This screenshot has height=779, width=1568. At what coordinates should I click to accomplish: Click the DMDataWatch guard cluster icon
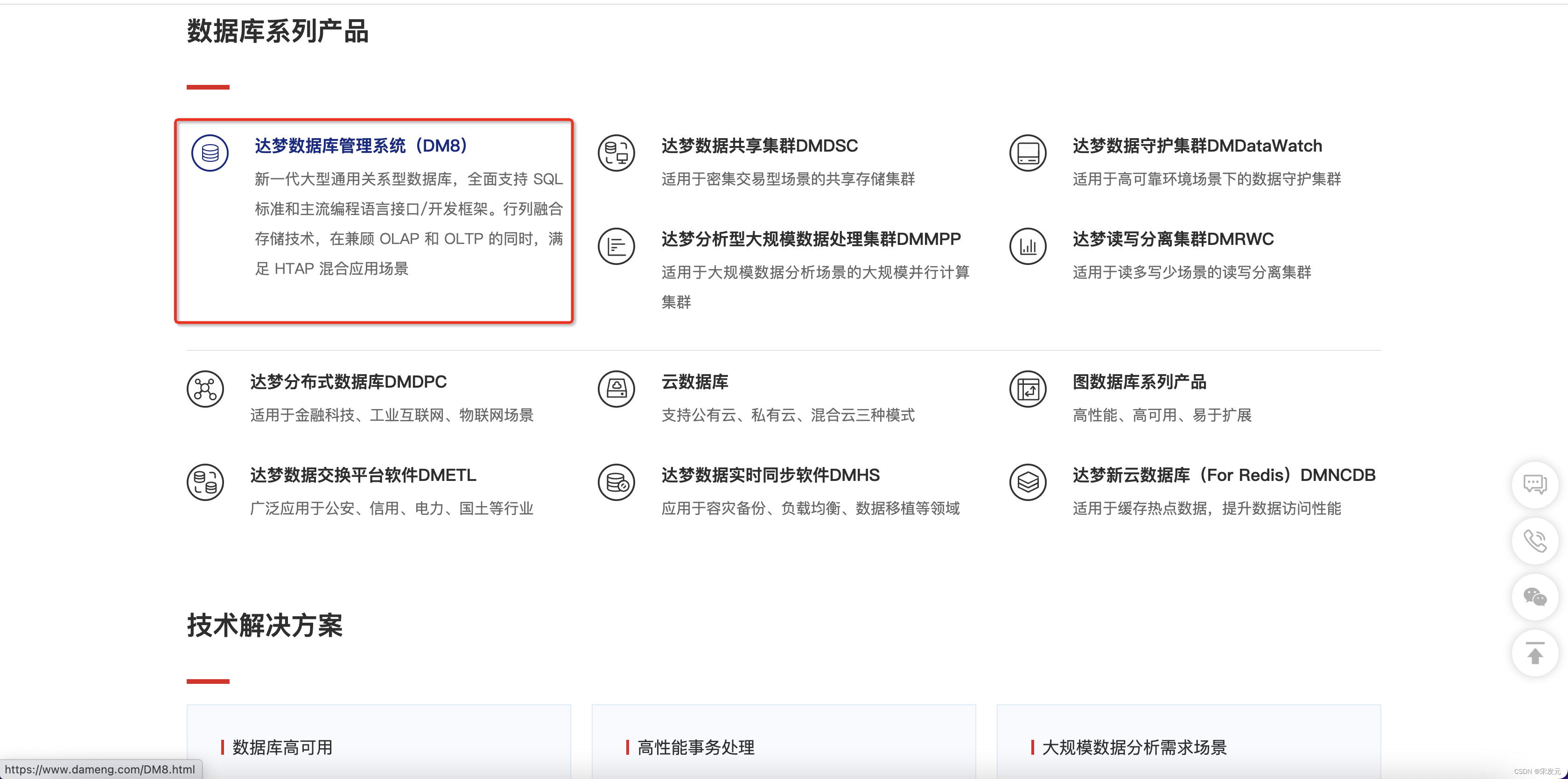click(1028, 153)
